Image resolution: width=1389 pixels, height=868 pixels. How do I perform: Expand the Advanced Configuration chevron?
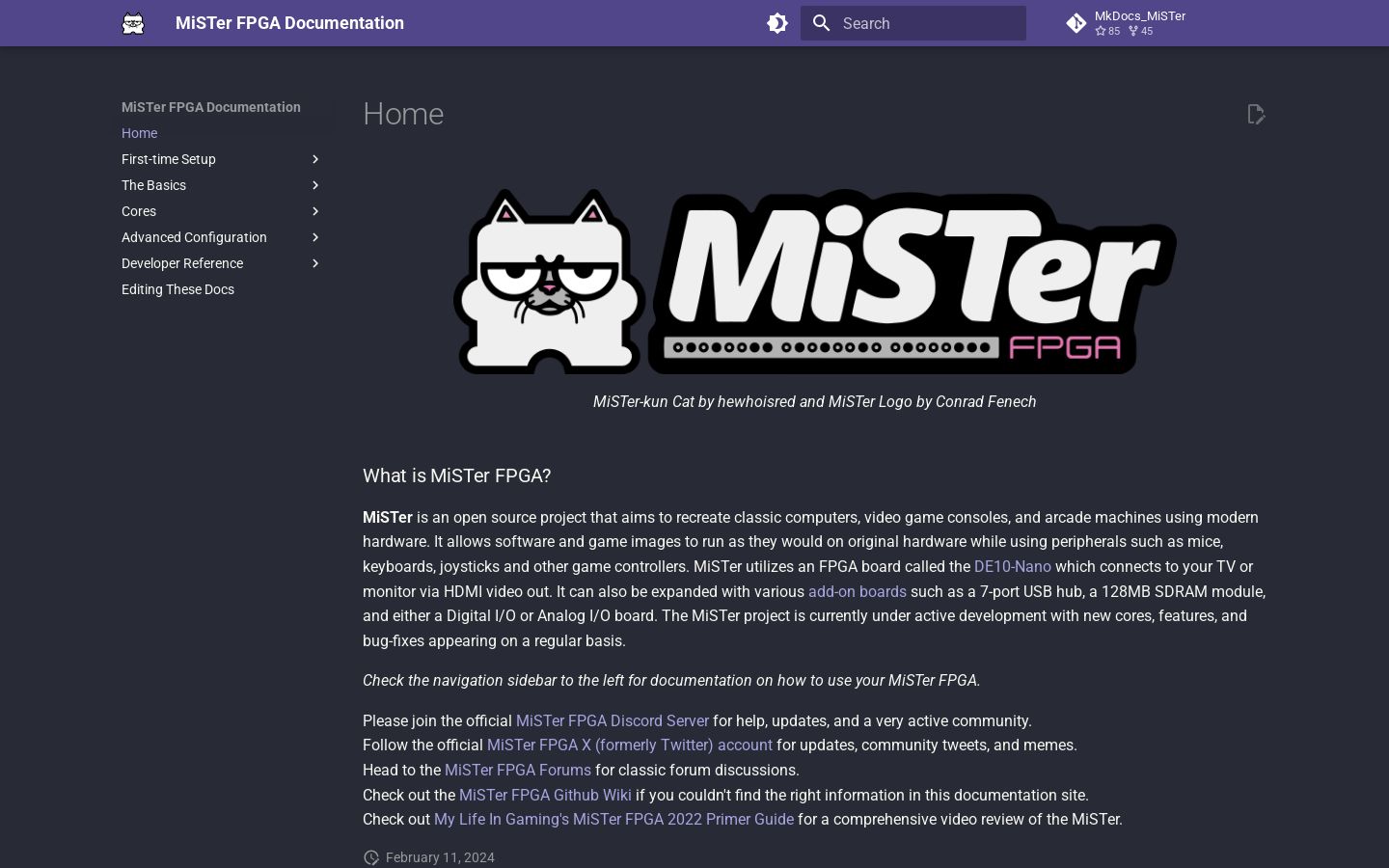pos(315,237)
